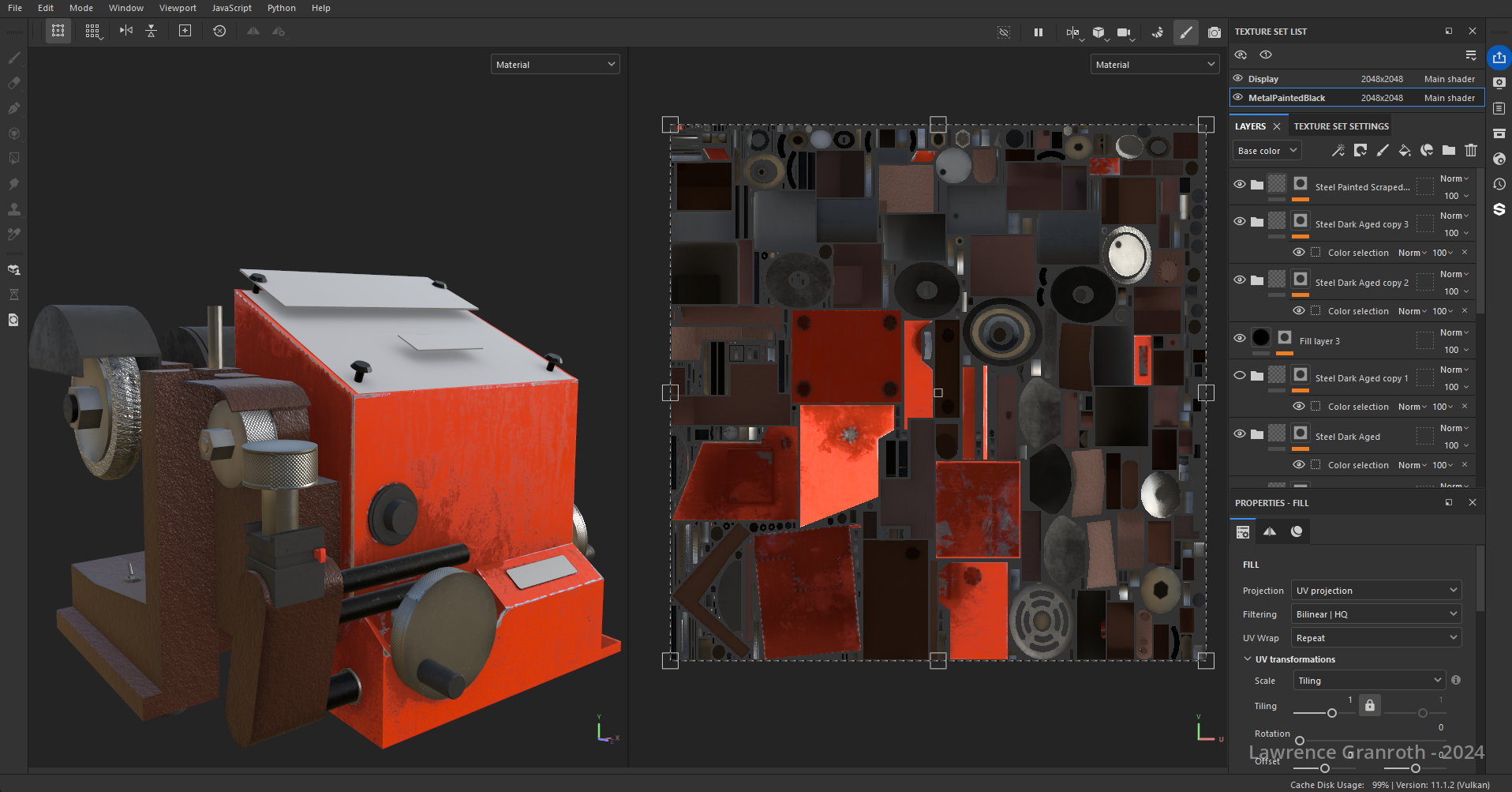Click the add folder icon in Layers
This screenshot has width=1512, height=792.
(1448, 150)
